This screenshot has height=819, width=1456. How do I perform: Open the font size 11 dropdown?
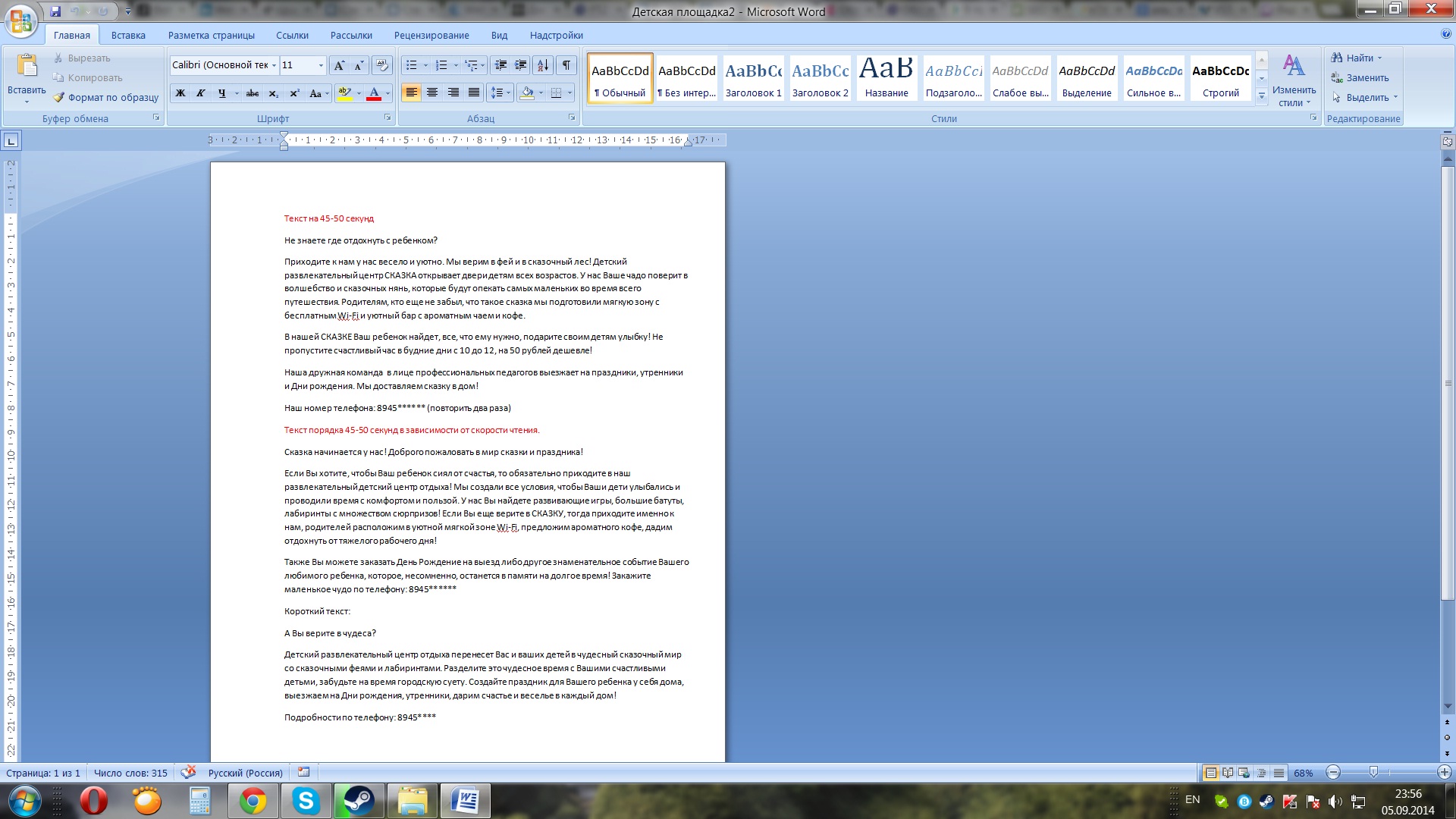[321, 65]
